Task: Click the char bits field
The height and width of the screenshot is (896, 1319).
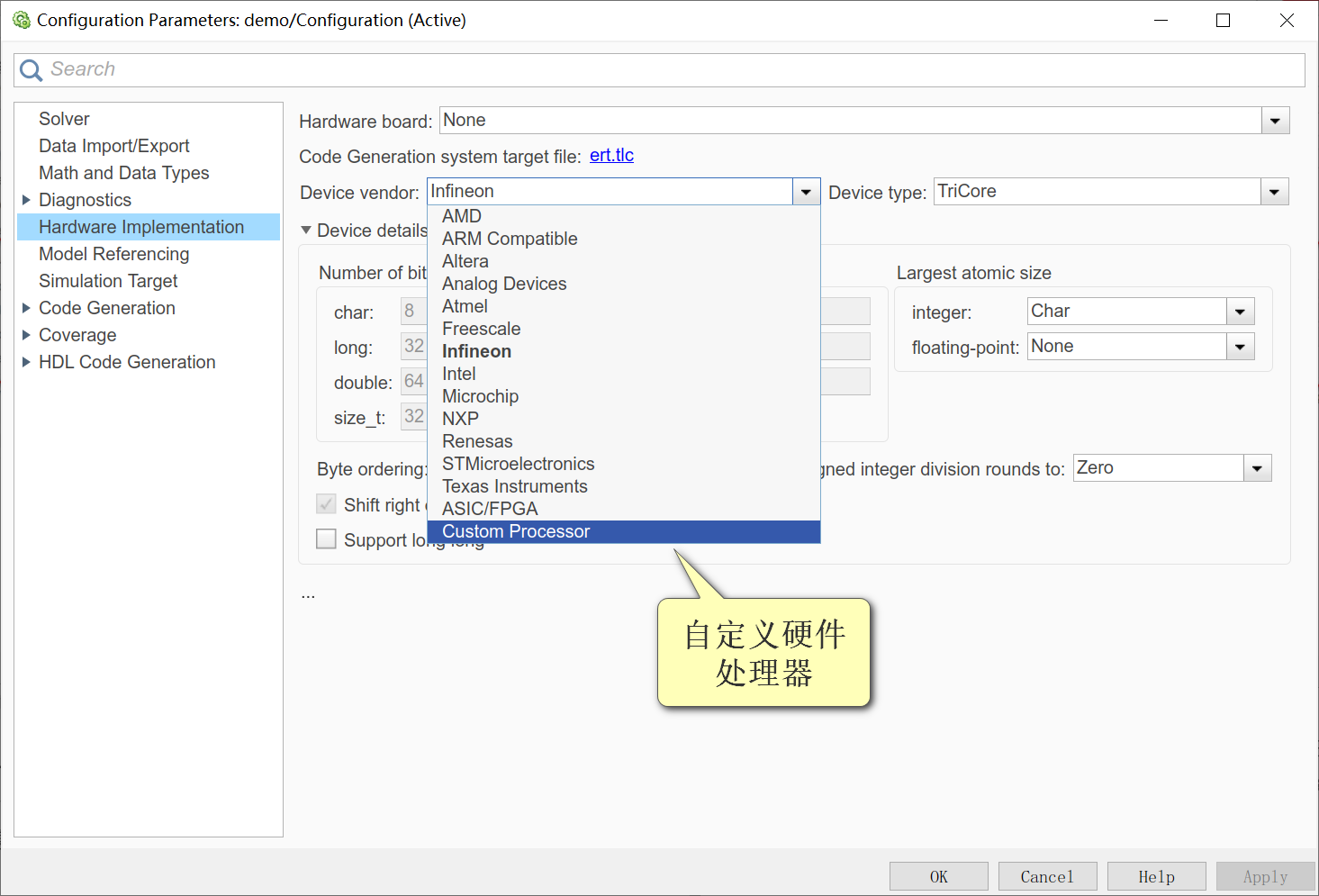Action: coord(414,312)
